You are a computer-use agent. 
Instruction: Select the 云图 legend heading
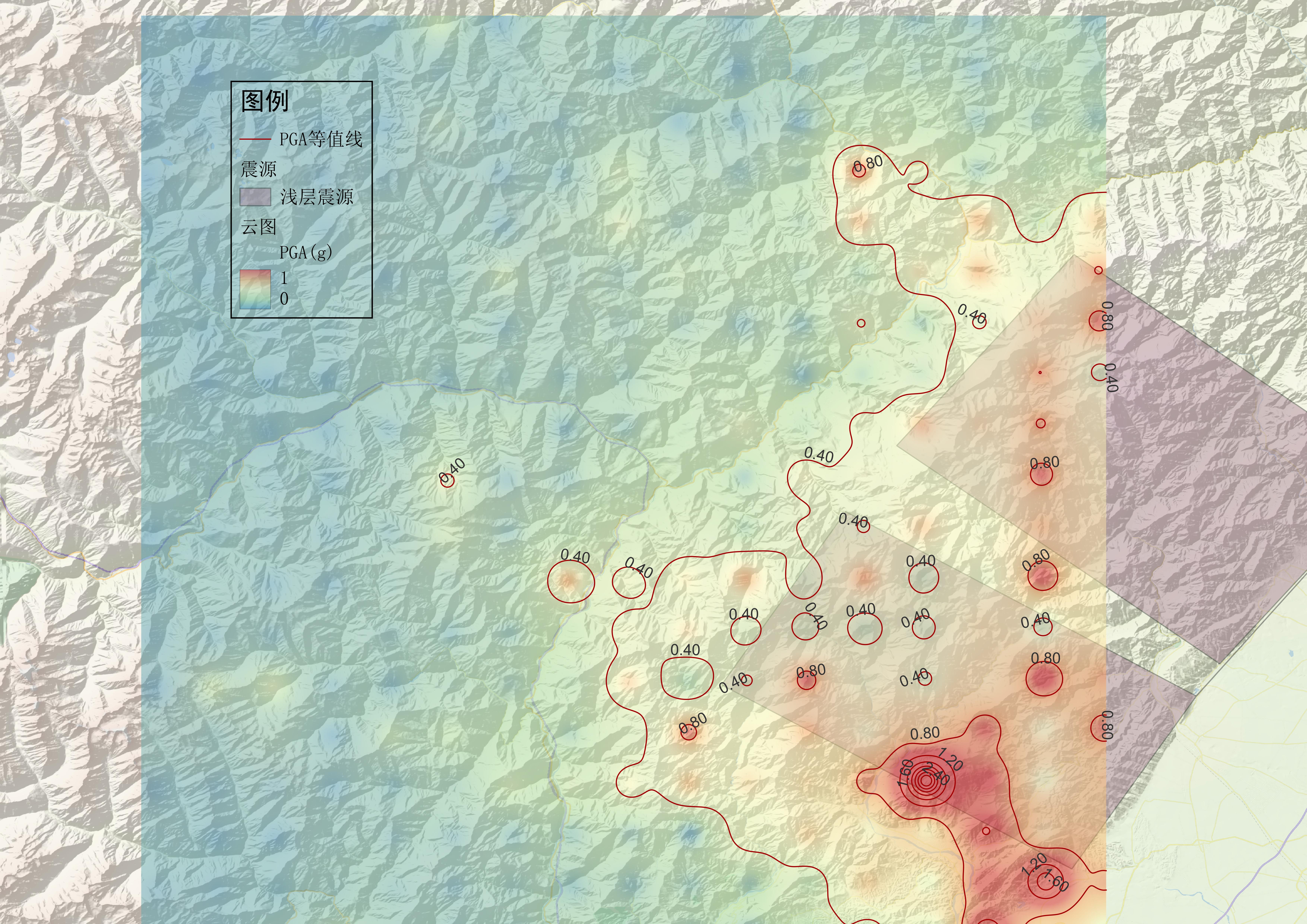pyautogui.click(x=258, y=227)
